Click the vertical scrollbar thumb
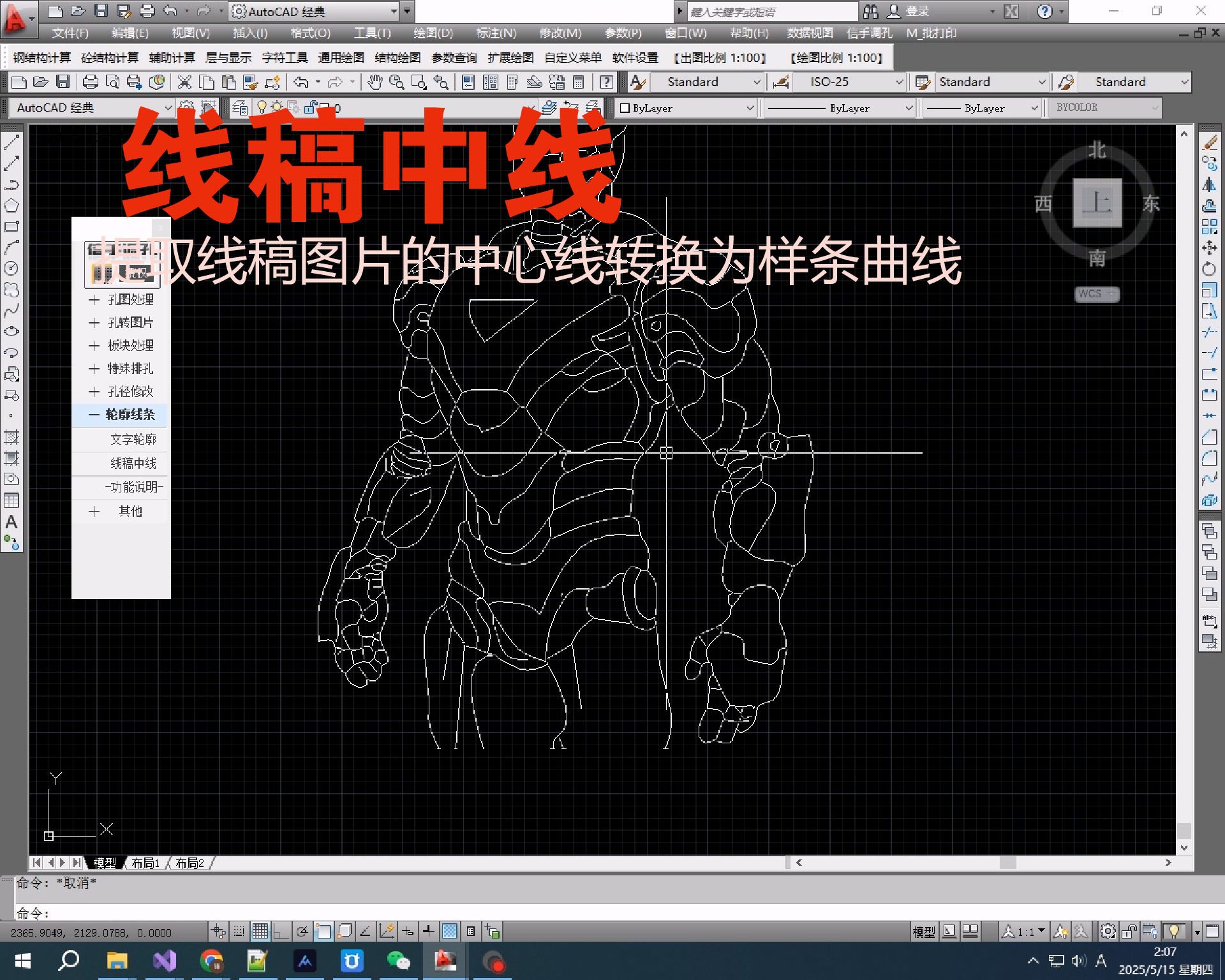 (1184, 831)
